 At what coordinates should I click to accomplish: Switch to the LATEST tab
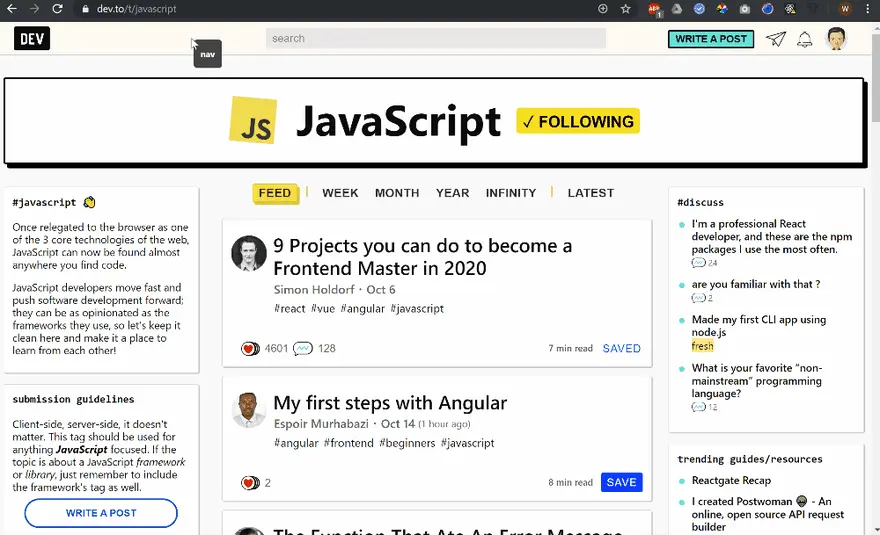pyautogui.click(x=590, y=193)
